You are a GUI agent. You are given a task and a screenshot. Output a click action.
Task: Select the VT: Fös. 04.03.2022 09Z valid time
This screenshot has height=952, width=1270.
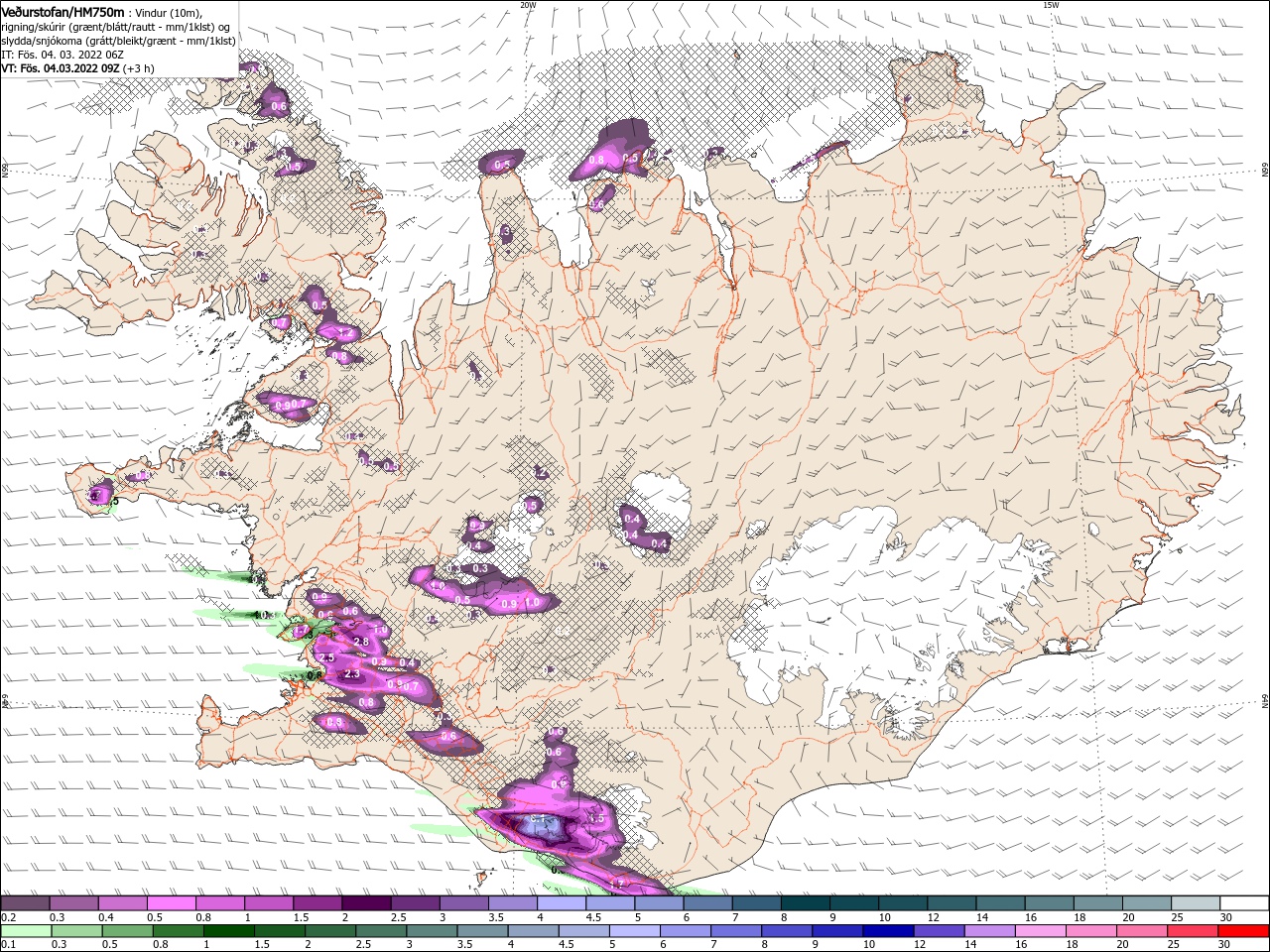[77, 68]
